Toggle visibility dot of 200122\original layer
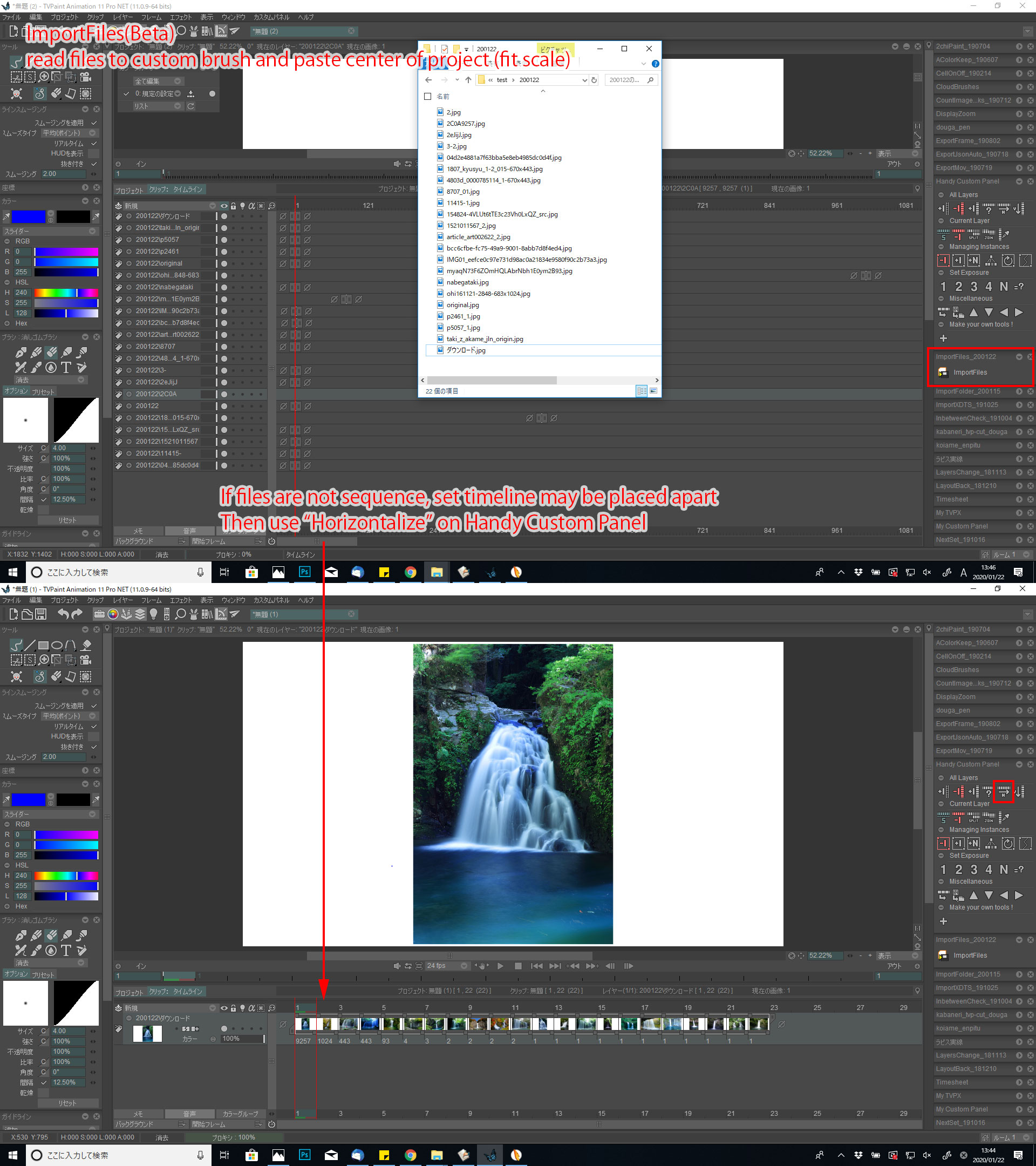This screenshot has height=1166, width=1036. click(224, 263)
